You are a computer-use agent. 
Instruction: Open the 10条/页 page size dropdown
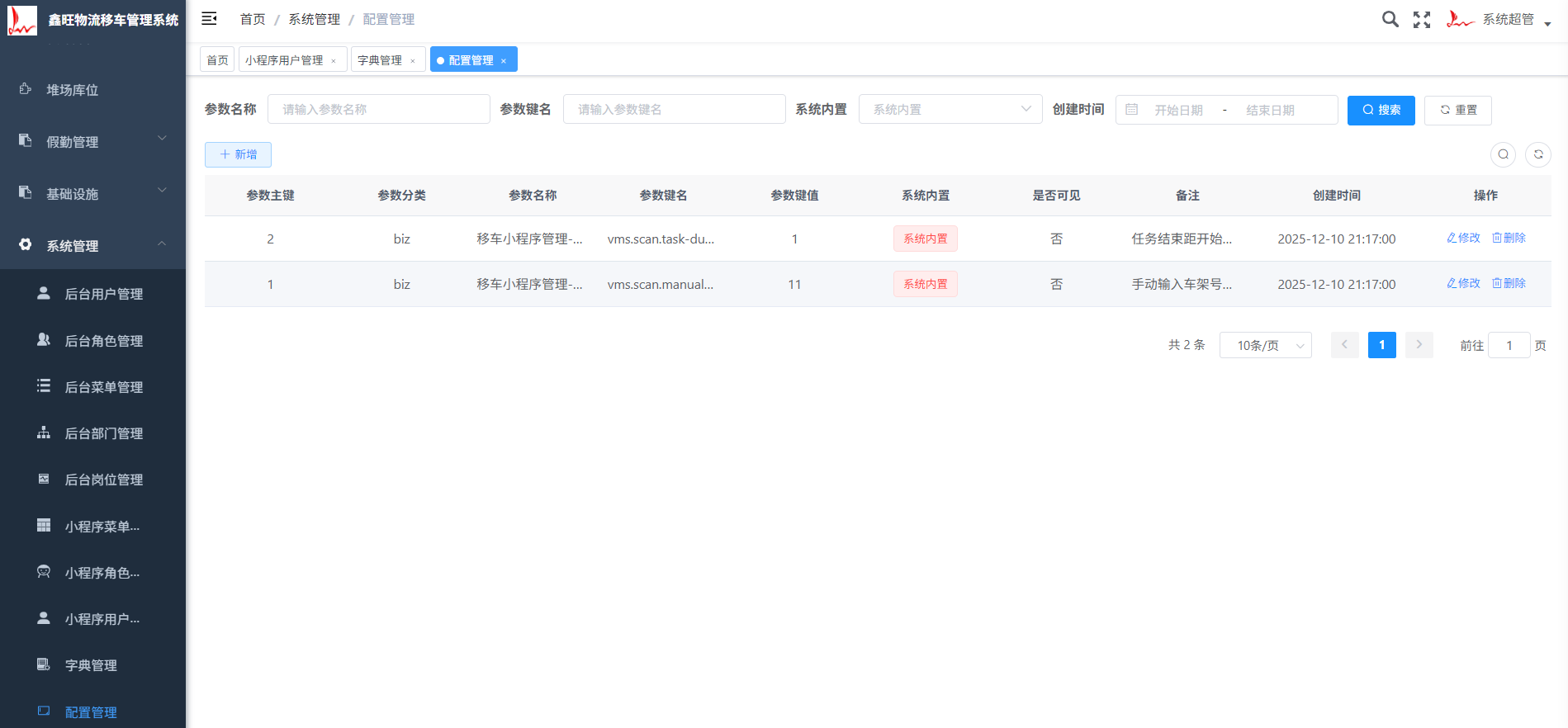(1266, 345)
